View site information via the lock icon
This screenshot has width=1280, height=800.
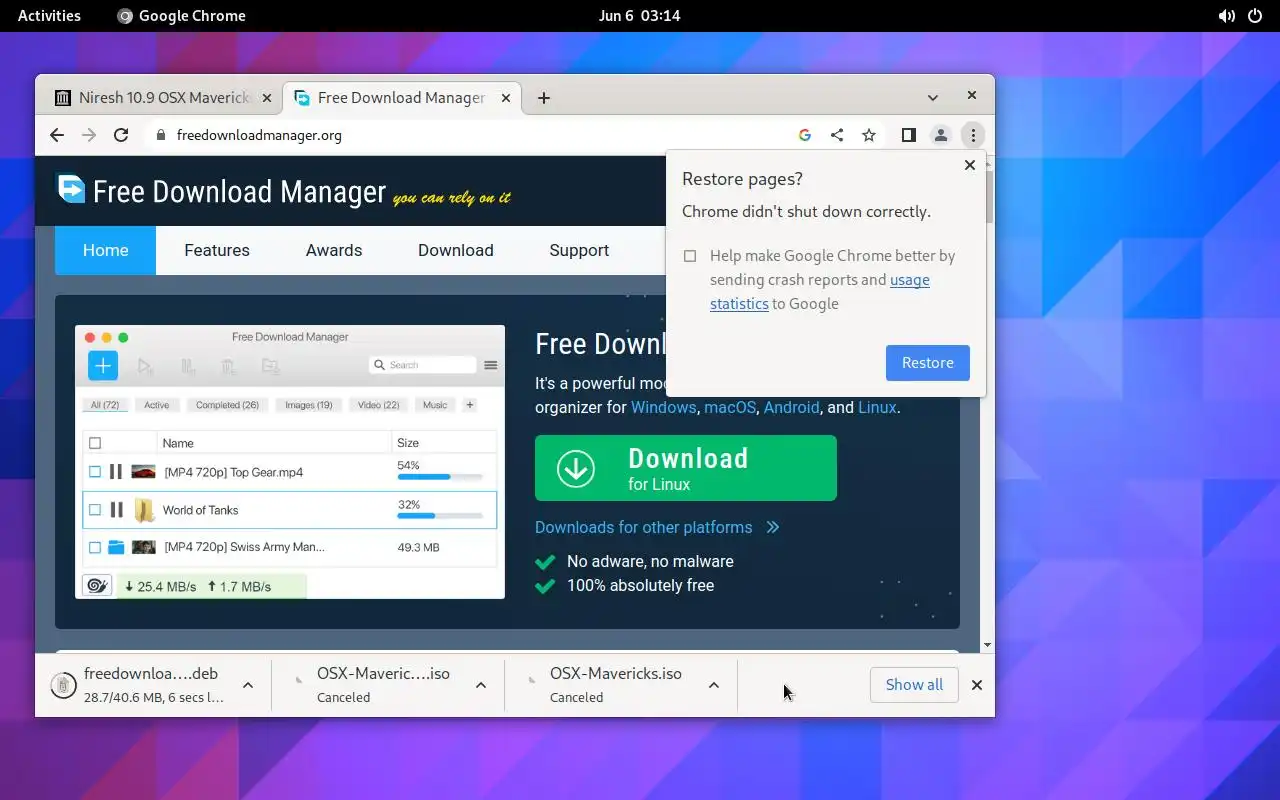(x=159, y=135)
